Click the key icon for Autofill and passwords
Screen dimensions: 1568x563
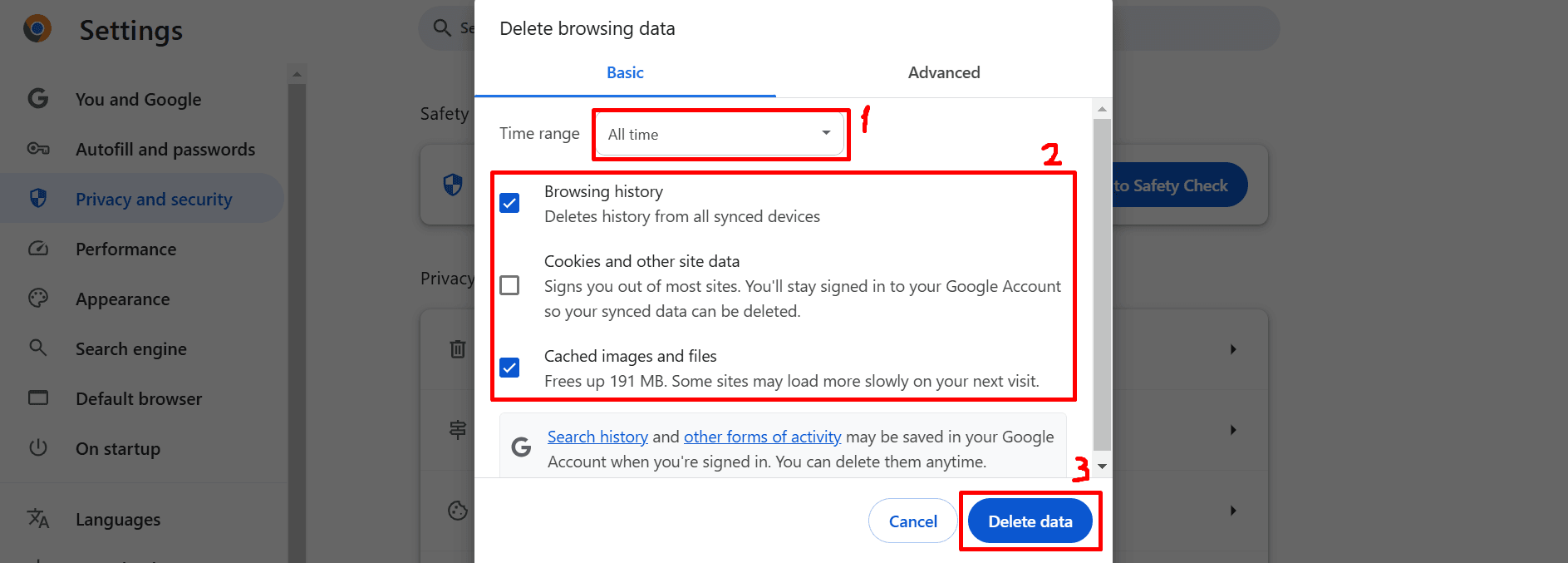pyautogui.click(x=38, y=149)
